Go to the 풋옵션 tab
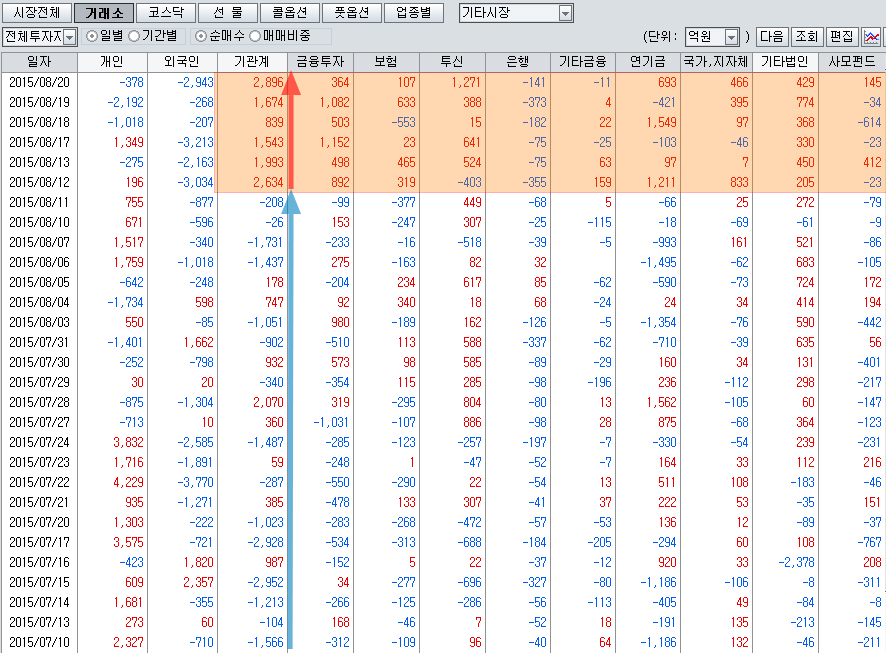The image size is (886, 653). click(x=352, y=13)
